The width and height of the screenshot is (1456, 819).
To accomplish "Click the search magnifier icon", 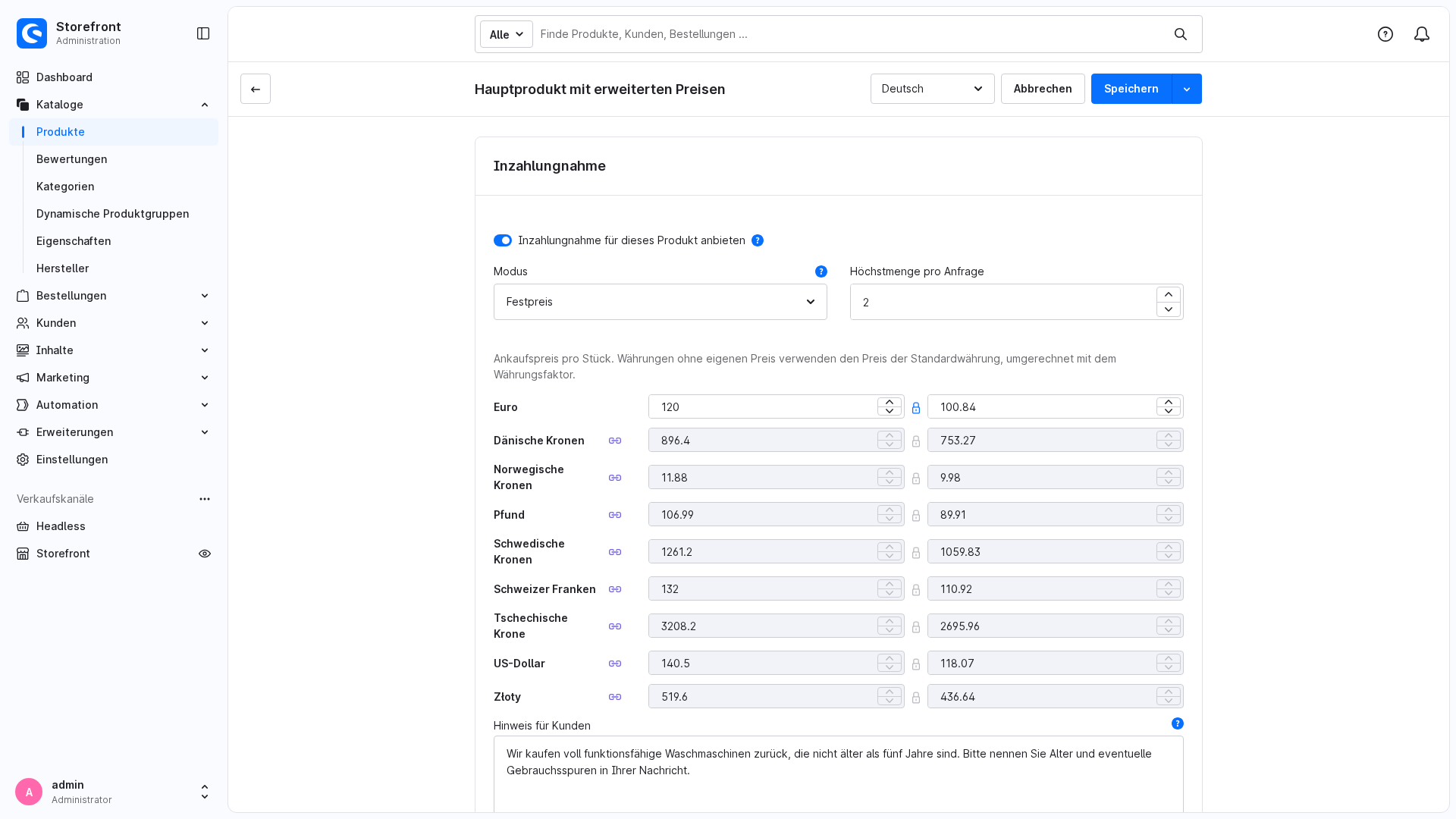I will point(1181,34).
